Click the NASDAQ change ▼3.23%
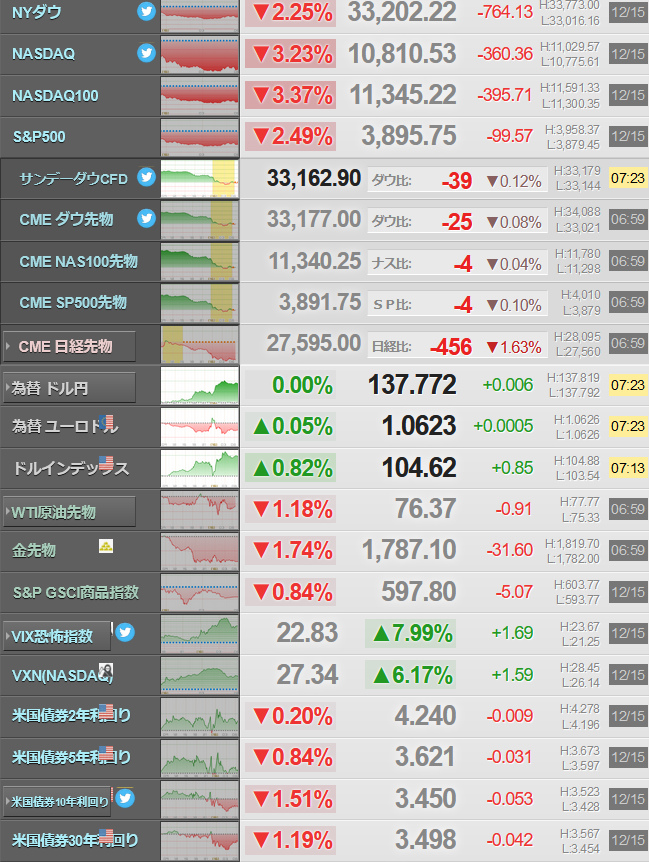The height and width of the screenshot is (862, 649). pyautogui.click(x=291, y=54)
